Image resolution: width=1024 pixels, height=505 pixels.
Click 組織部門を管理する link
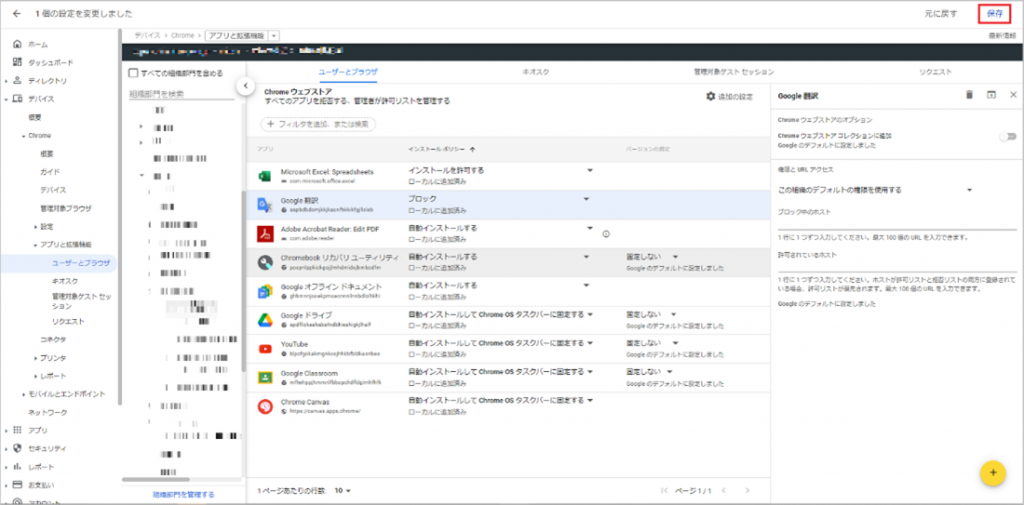(x=183, y=495)
